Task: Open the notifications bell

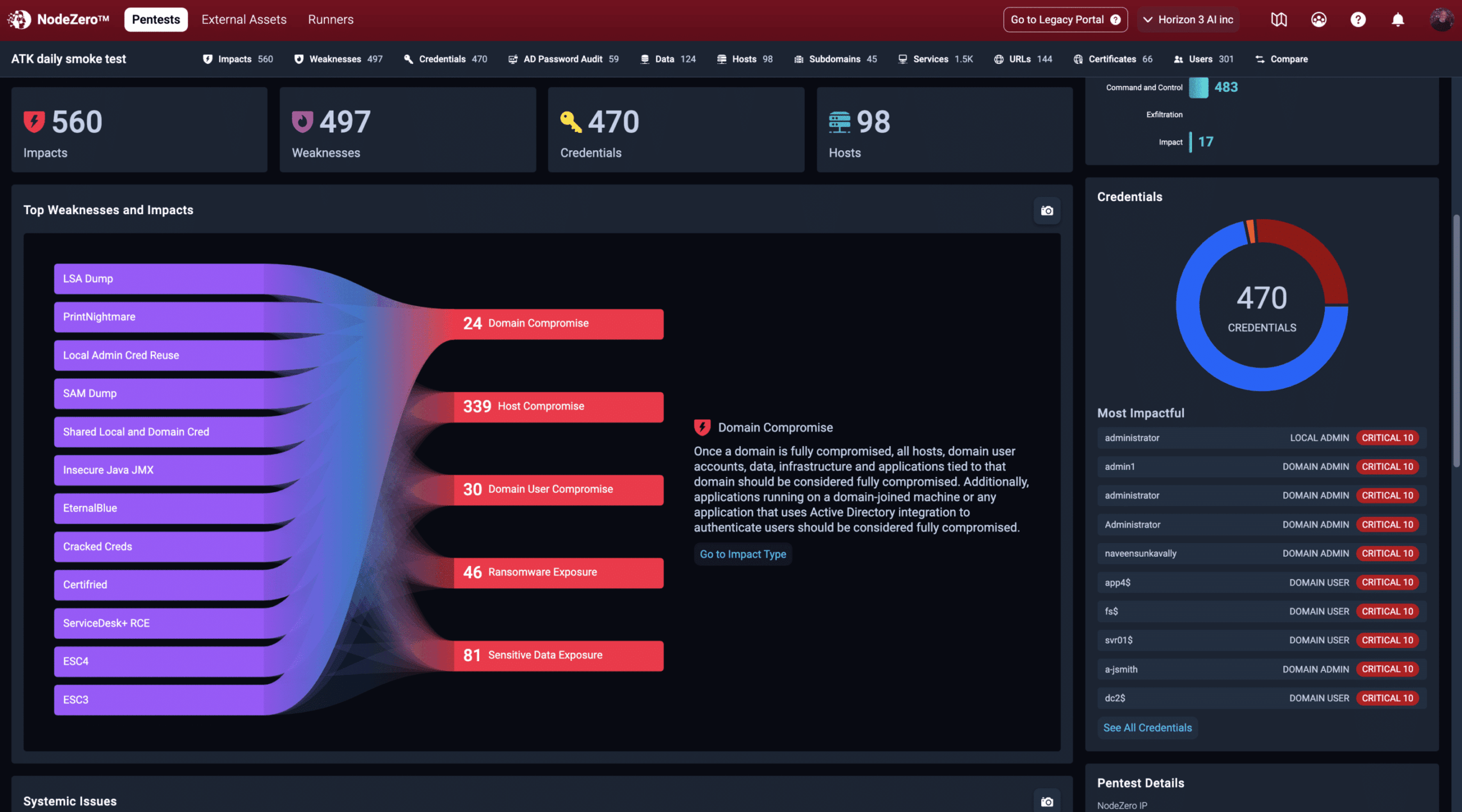Action: 1397,19
